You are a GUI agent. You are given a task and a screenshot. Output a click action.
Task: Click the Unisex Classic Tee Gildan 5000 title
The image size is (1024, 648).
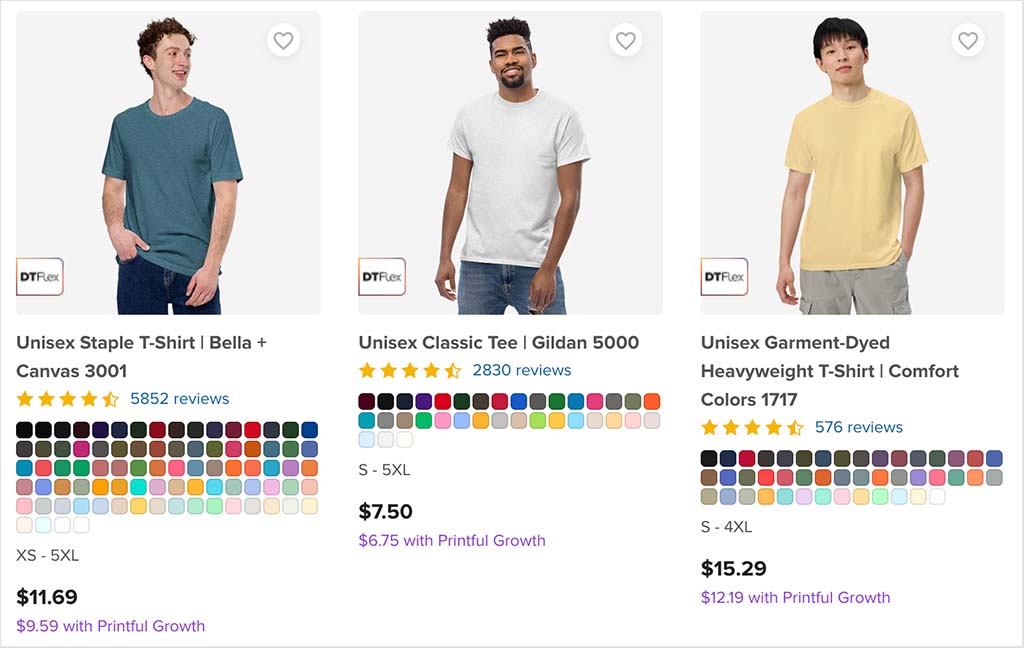[499, 342]
